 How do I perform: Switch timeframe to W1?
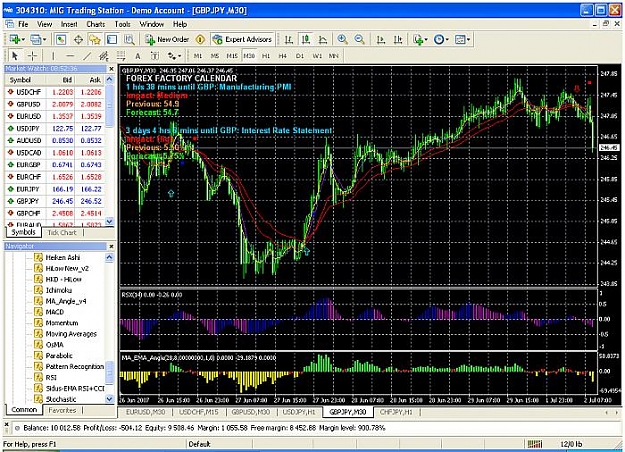(x=317, y=56)
